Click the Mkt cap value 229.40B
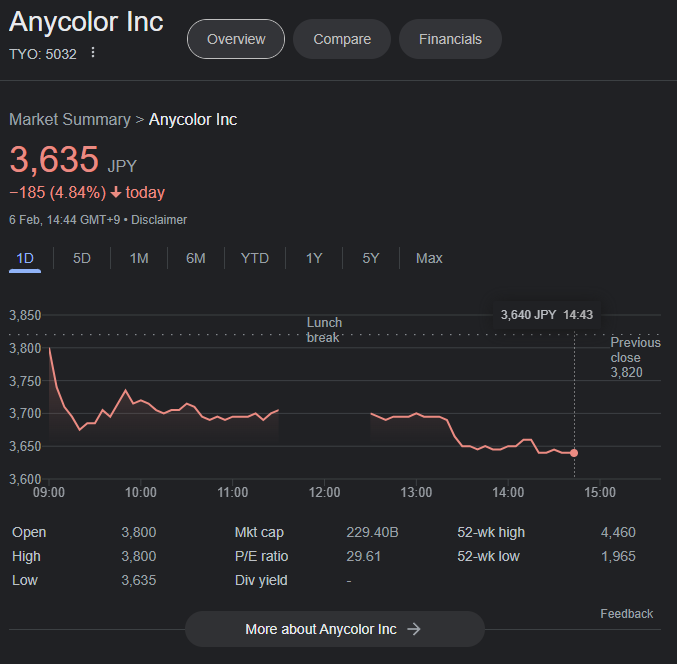The image size is (677, 664). (x=372, y=532)
